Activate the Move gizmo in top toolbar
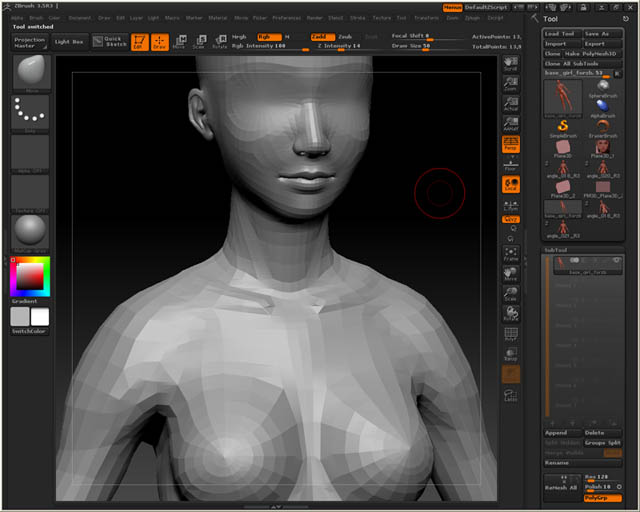The width and height of the screenshot is (640, 512). tap(180, 42)
